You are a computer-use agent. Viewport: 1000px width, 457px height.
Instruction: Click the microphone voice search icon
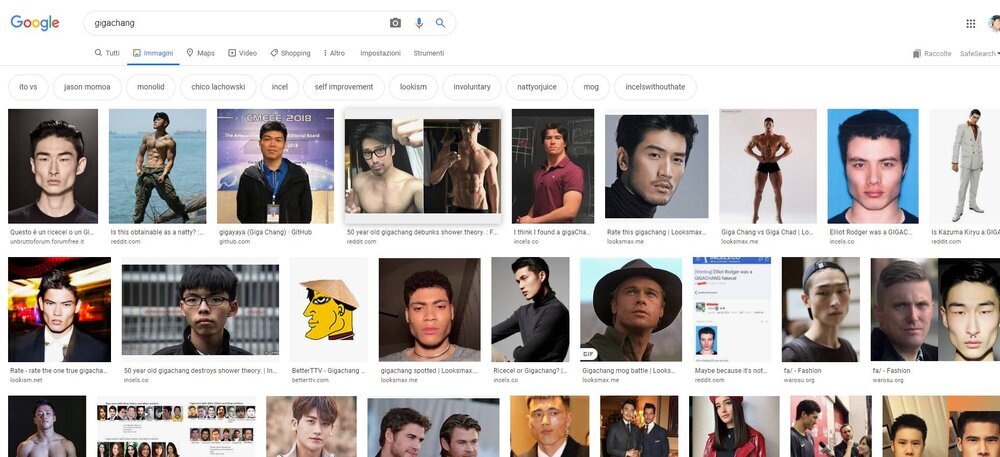pos(419,23)
